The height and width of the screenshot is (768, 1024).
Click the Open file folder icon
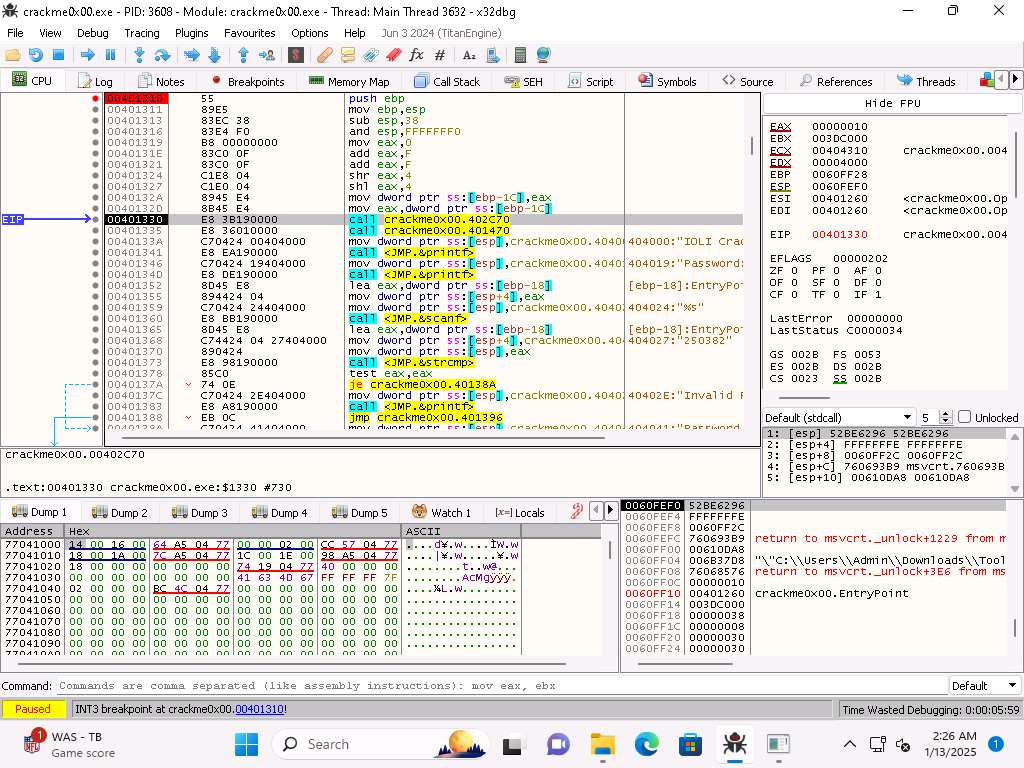13,55
